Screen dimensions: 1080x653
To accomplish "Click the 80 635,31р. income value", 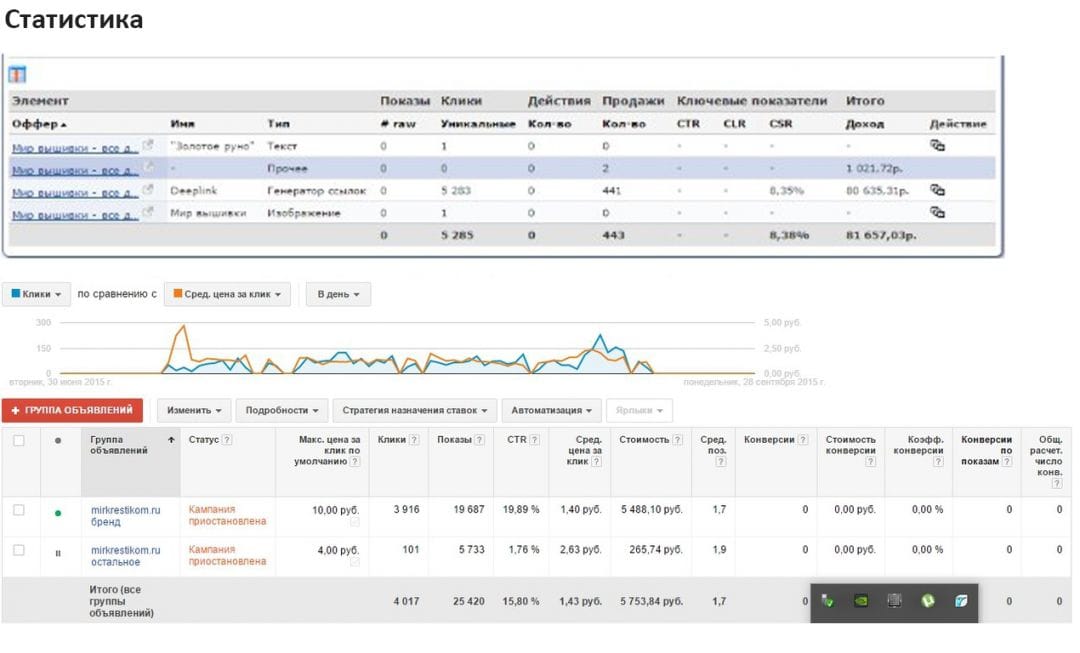I will (877, 191).
